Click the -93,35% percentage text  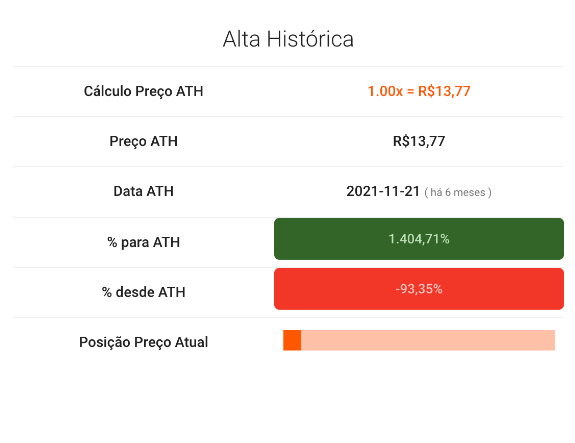click(x=419, y=289)
